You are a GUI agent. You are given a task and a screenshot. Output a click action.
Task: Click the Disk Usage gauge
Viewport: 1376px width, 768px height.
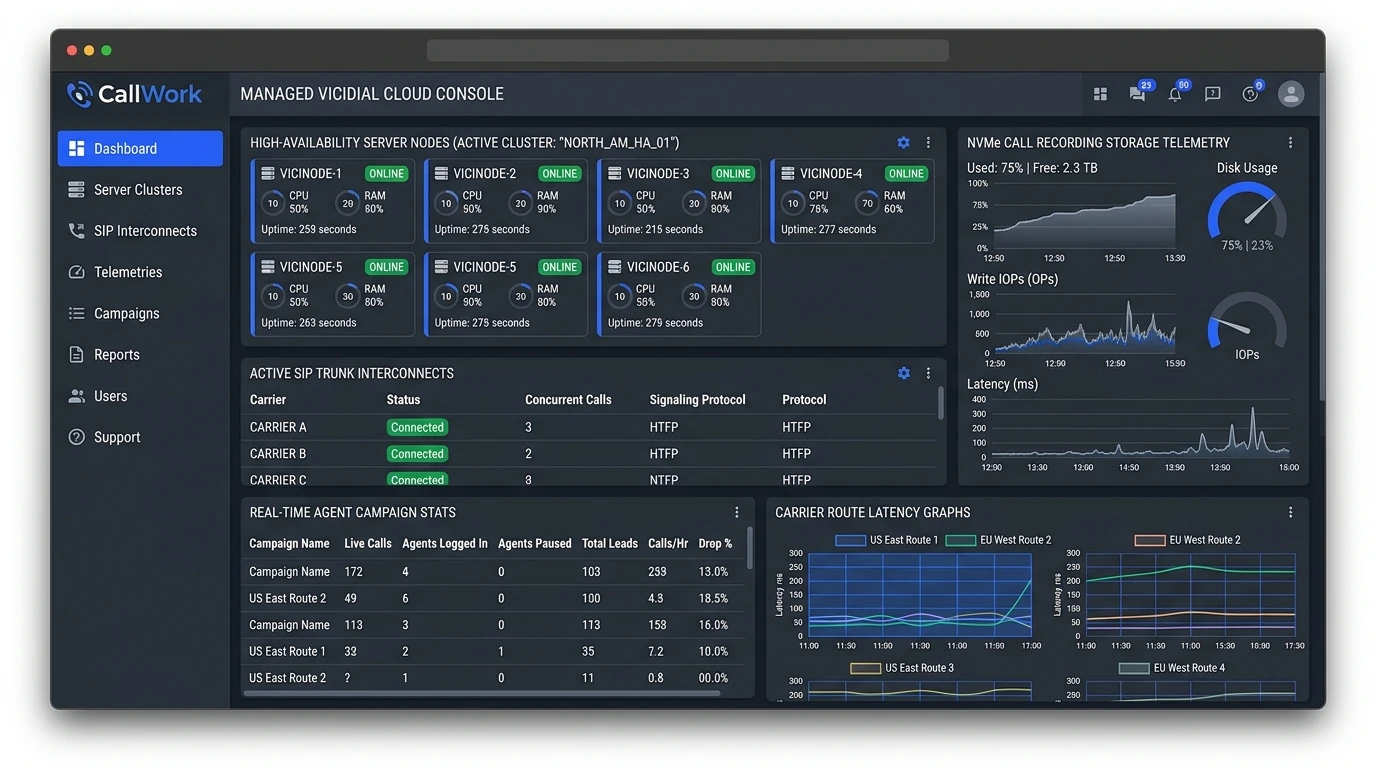click(x=1247, y=213)
